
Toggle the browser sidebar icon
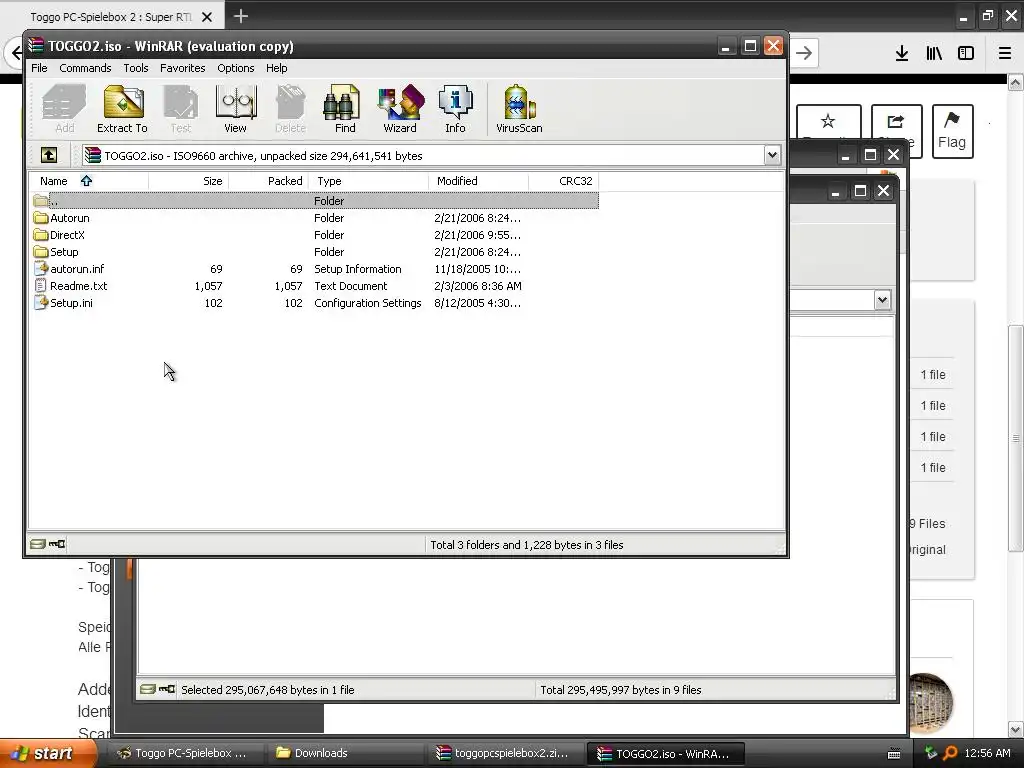tap(966, 53)
